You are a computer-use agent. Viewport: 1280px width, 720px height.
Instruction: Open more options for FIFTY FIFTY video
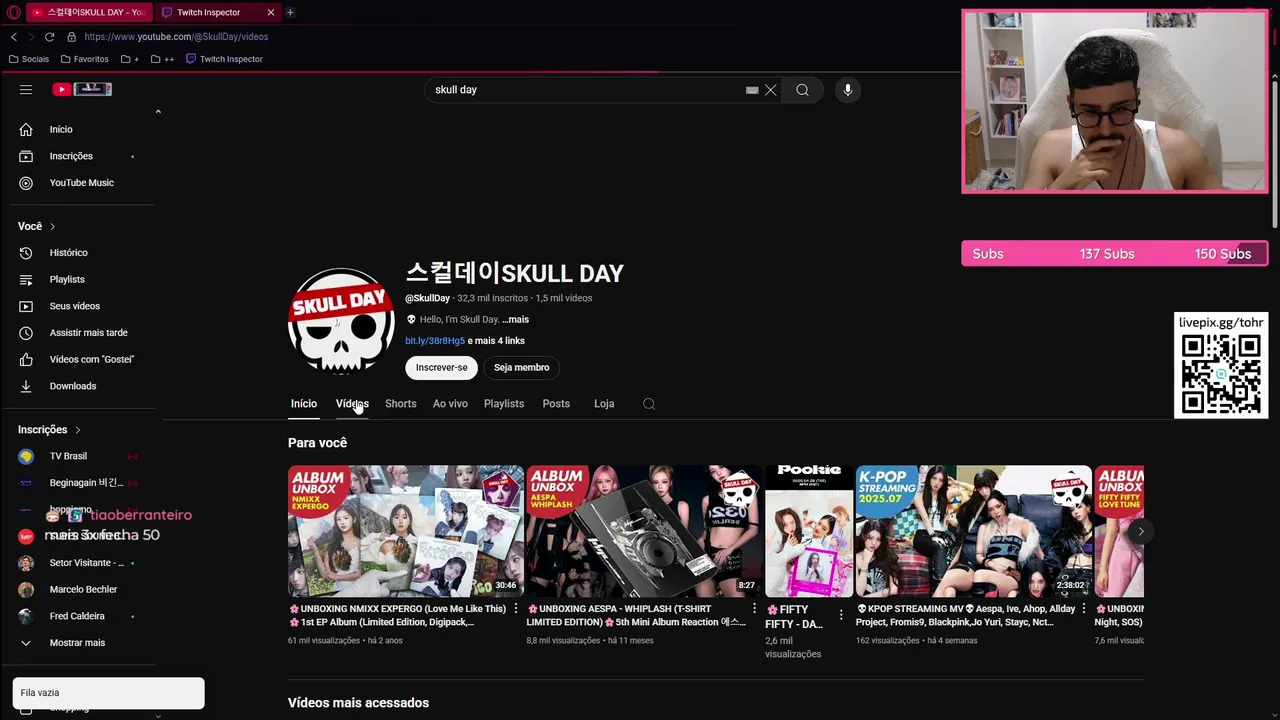[841, 614]
